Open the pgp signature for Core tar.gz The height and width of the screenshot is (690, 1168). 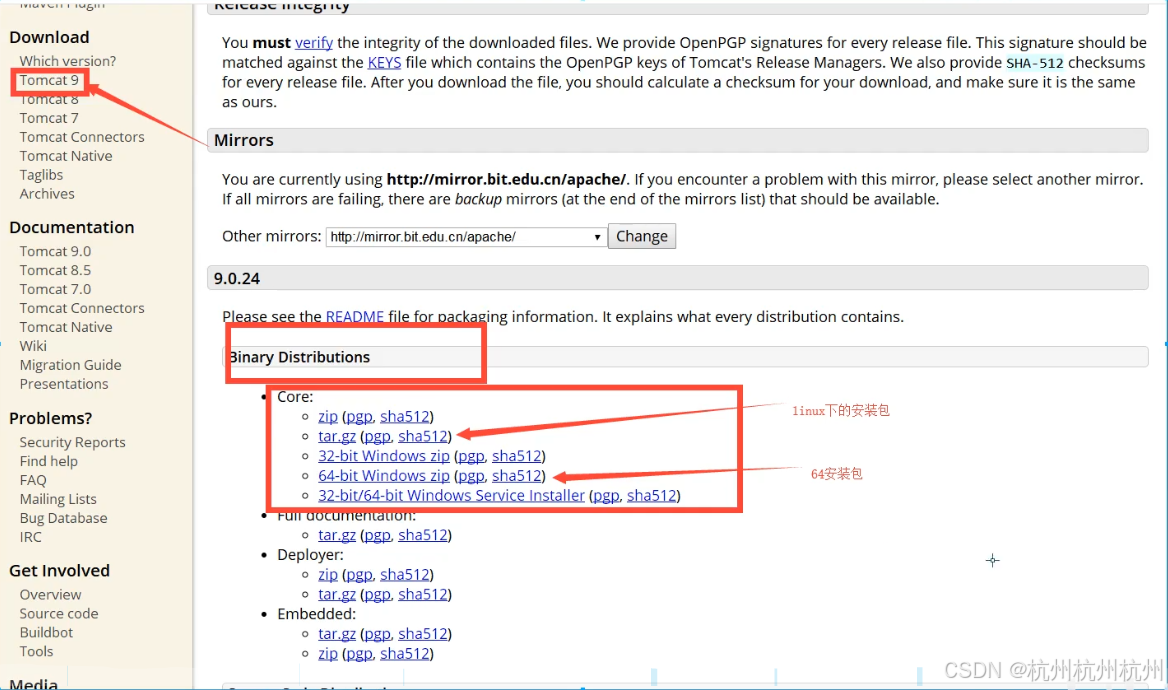[x=377, y=437]
